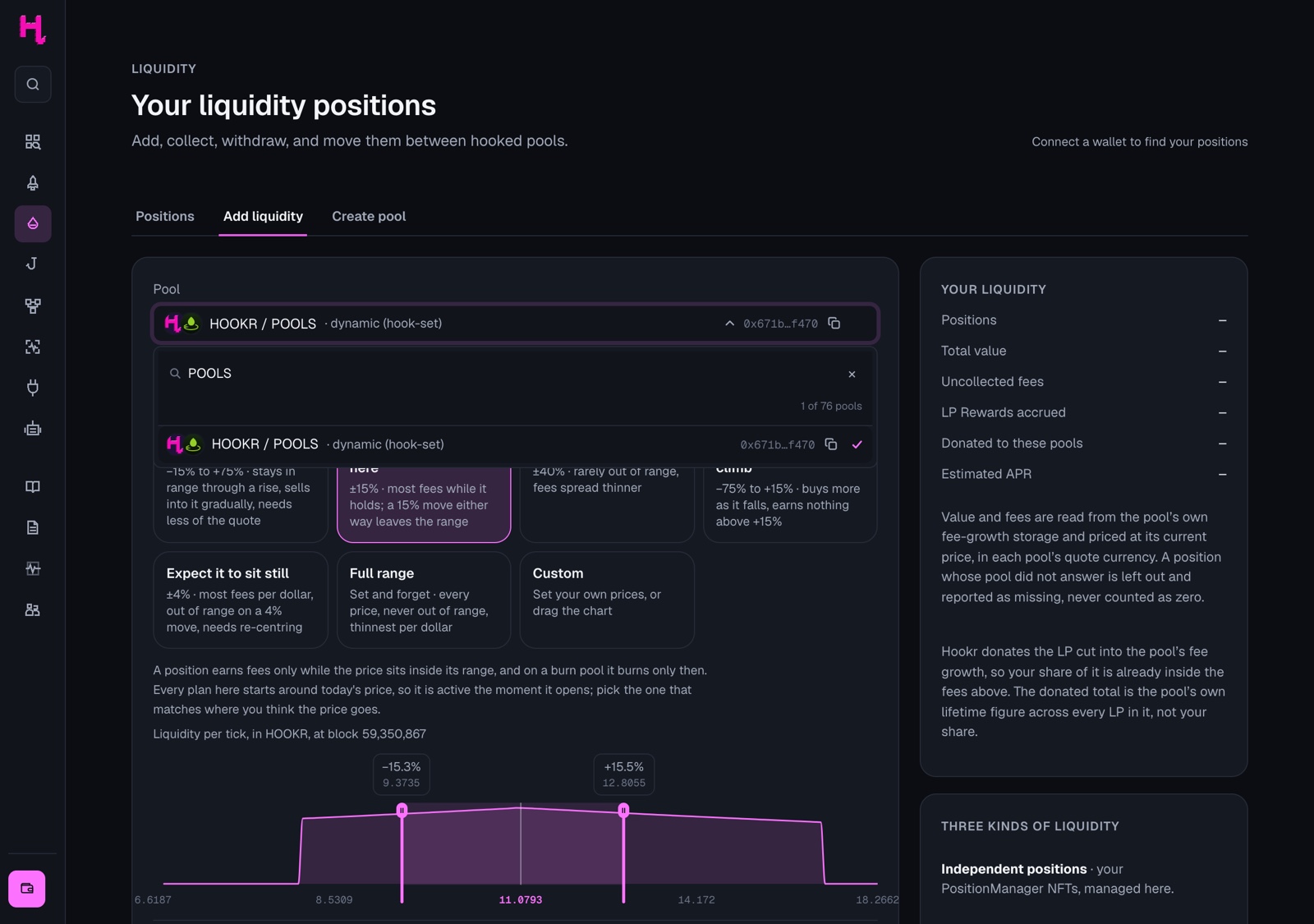Image resolution: width=1314 pixels, height=924 pixels.
Task: Select the highlighted droplet liquidity icon
Action: [33, 223]
